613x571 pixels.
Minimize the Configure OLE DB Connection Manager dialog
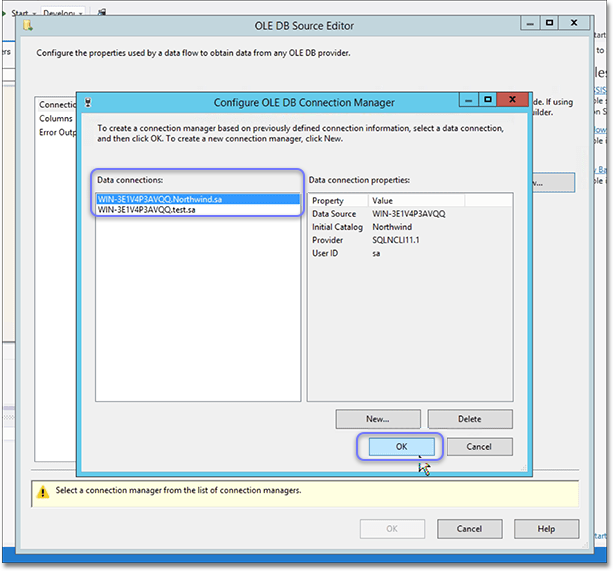(x=467, y=101)
